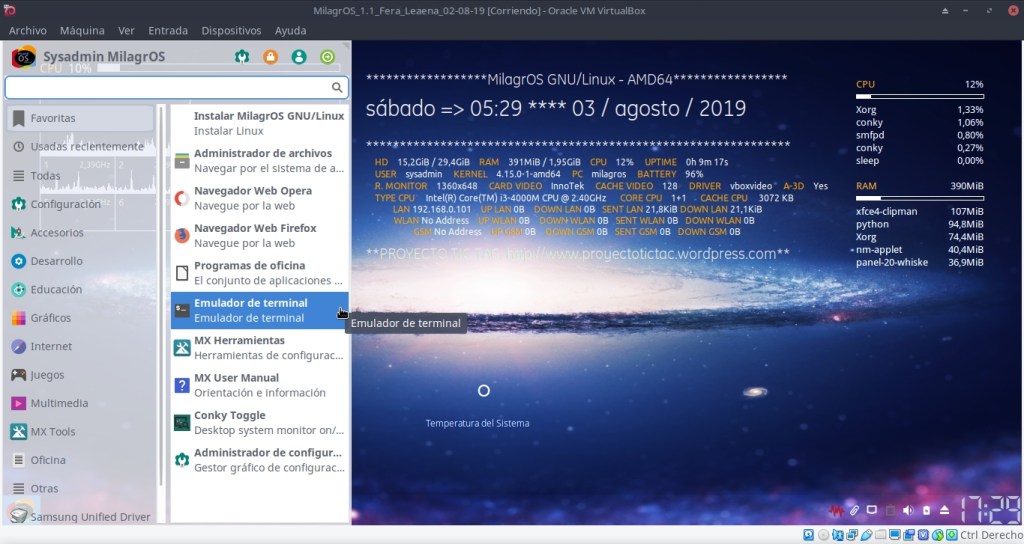
Task: Click the battery power tray icon
Action: pyautogui.click(x=926, y=511)
